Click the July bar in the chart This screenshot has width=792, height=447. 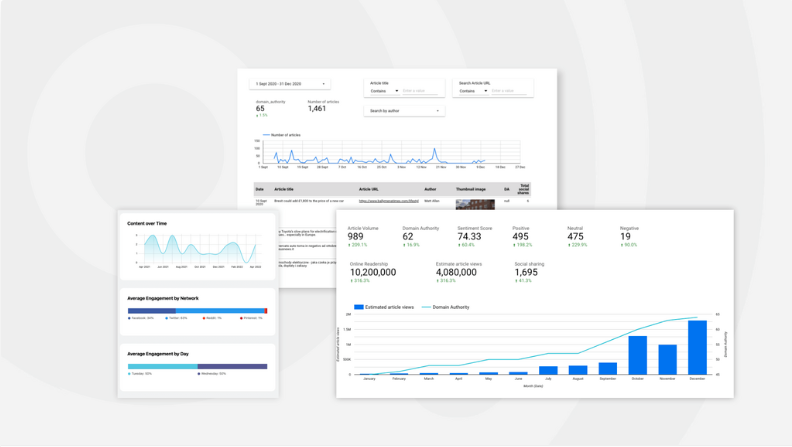point(548,371)
